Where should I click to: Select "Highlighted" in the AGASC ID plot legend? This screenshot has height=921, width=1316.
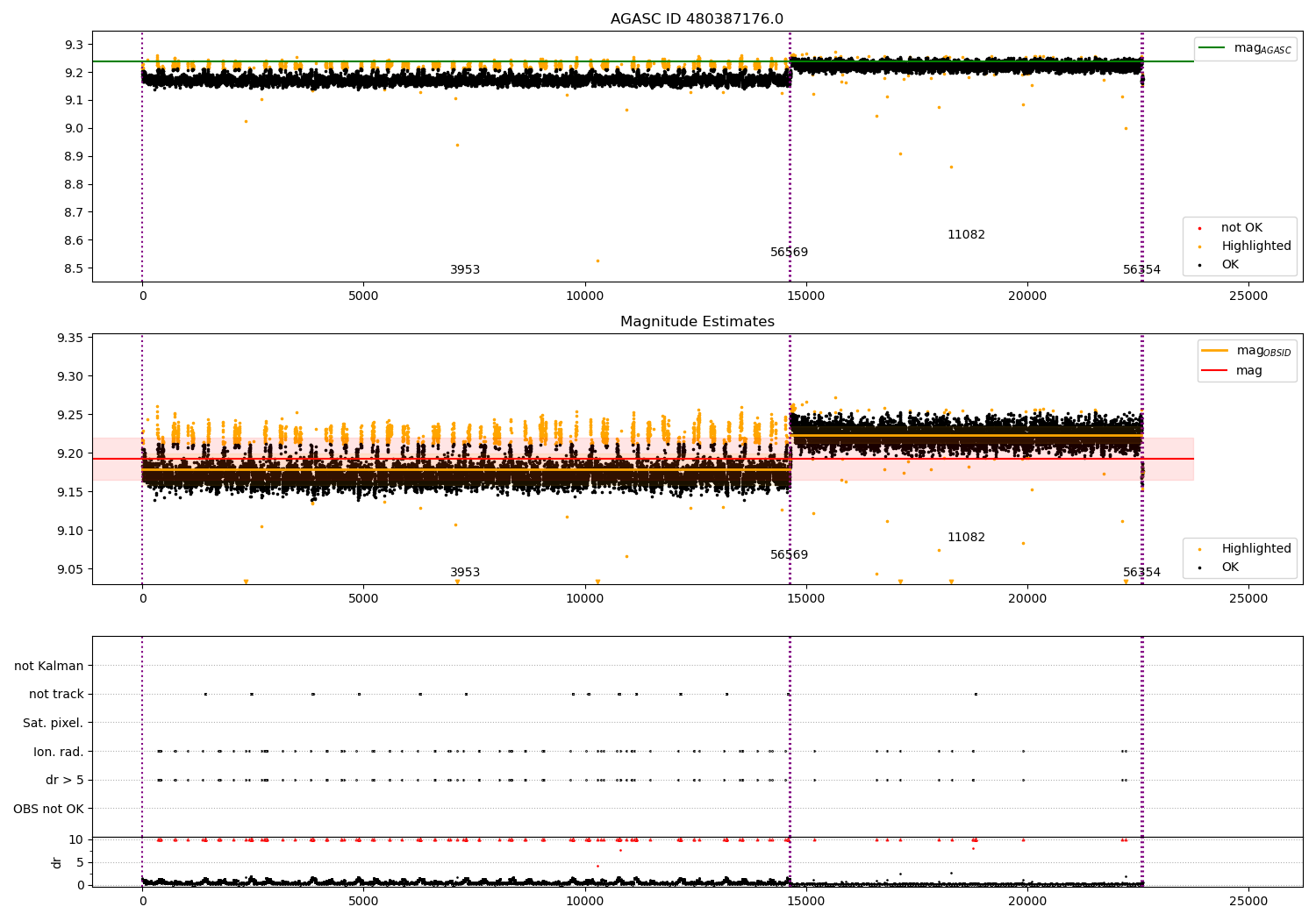tap(1256, 246)
